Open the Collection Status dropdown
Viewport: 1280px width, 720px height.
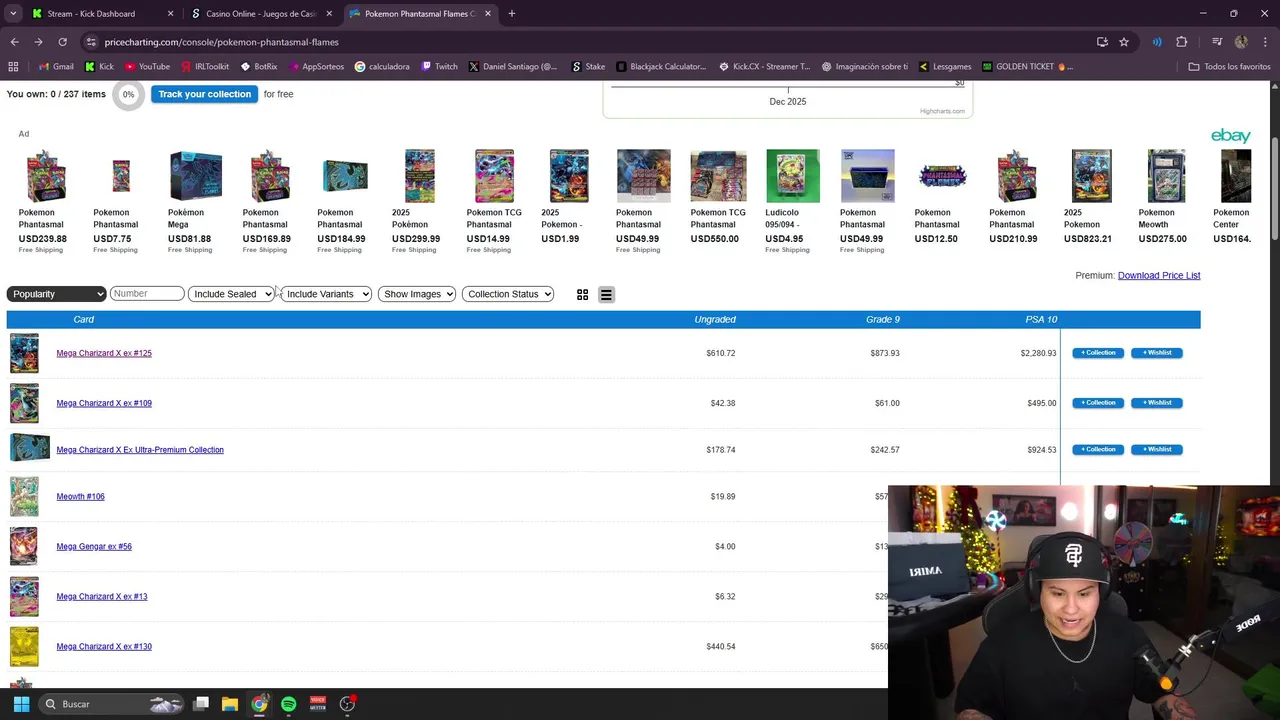click(508, 294)
